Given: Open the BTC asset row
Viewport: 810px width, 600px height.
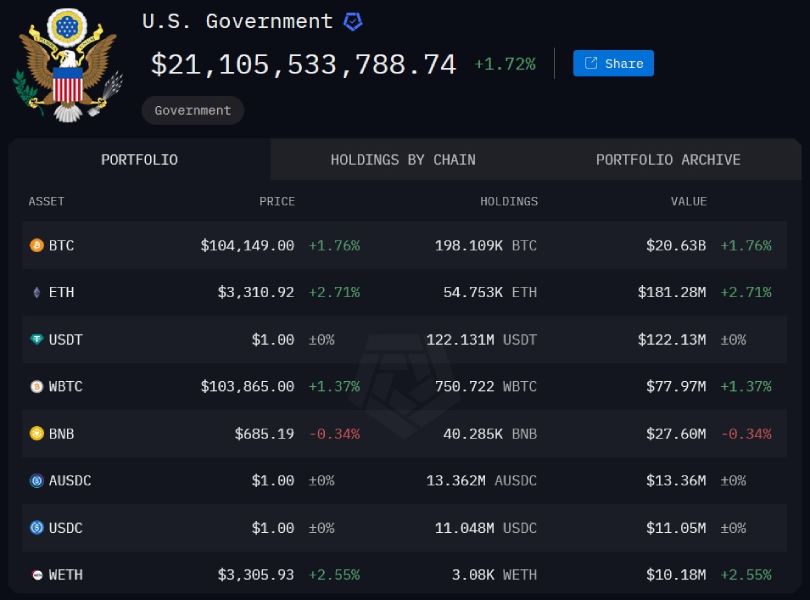Looking at the screenshot, I should [x=400, y=245].
